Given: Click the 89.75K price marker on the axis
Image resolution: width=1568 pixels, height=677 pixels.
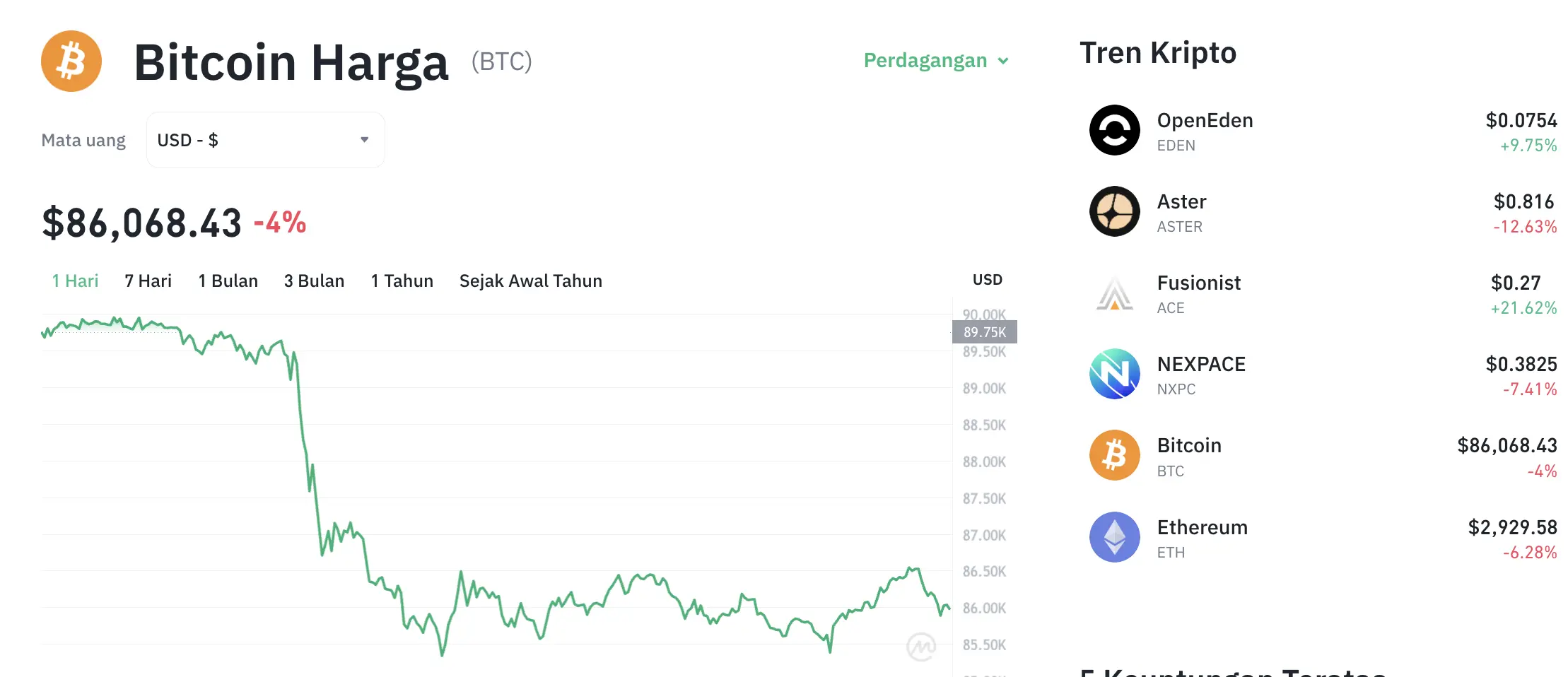Looking at the screenshot, I should pyautogui.click(x=984, y=332).
